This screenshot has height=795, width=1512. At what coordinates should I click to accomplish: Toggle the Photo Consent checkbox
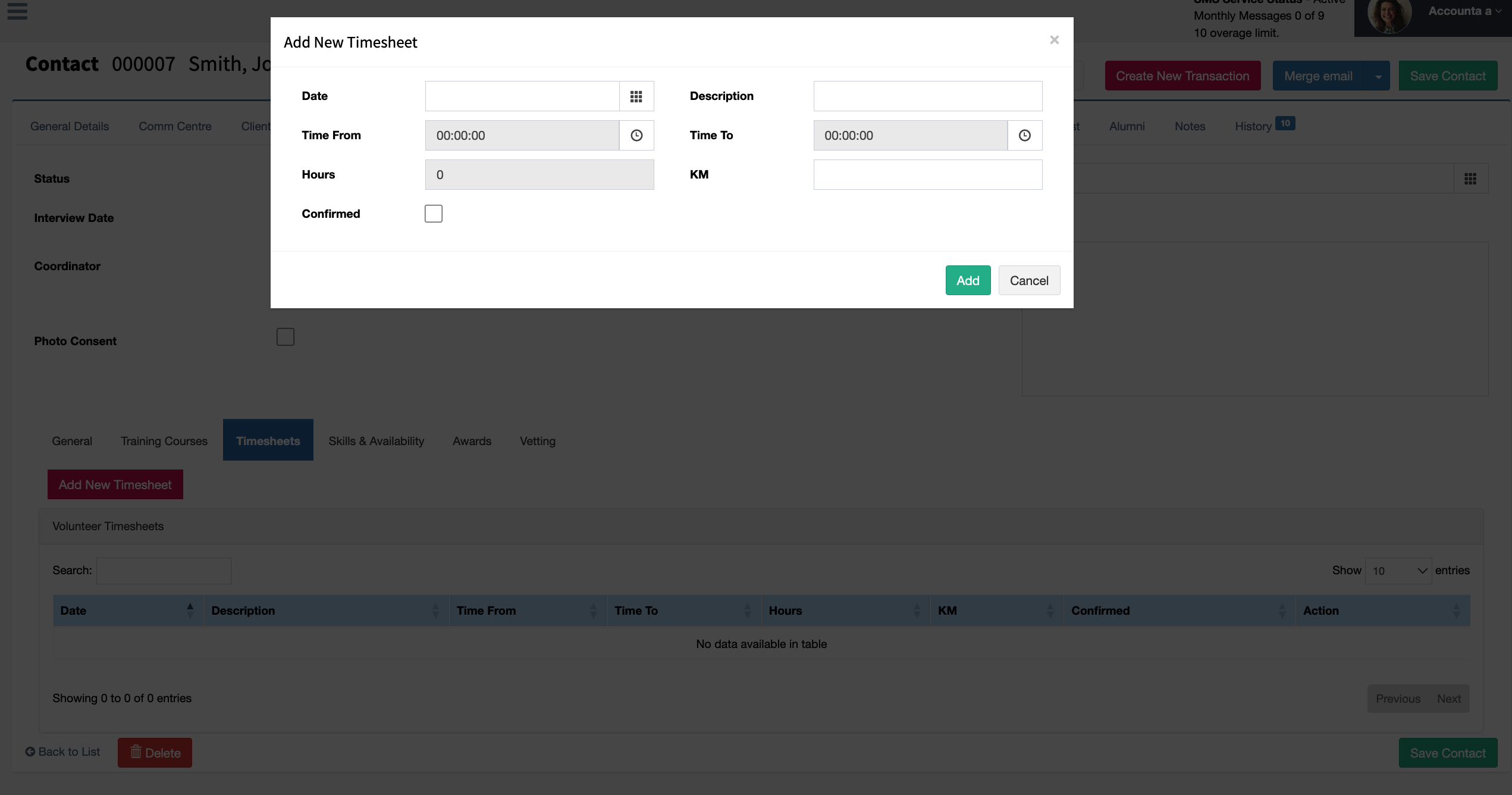click(x=286, y=337)
